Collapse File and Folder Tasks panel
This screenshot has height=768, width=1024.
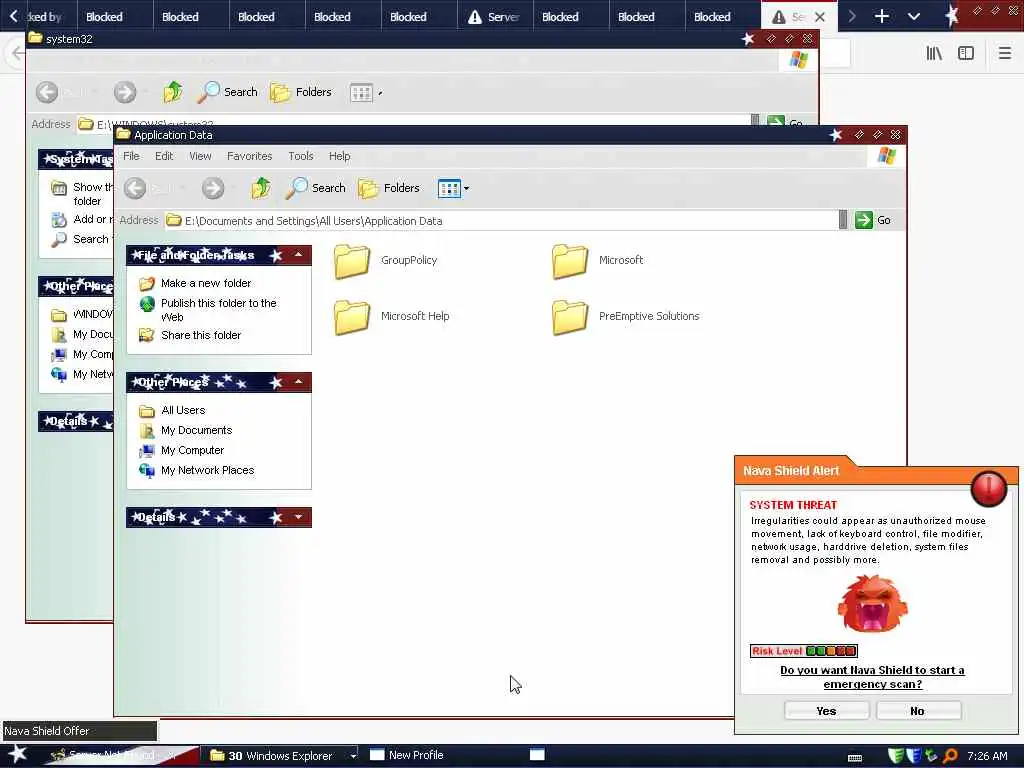pyautogui.click(x=298, y=255)
